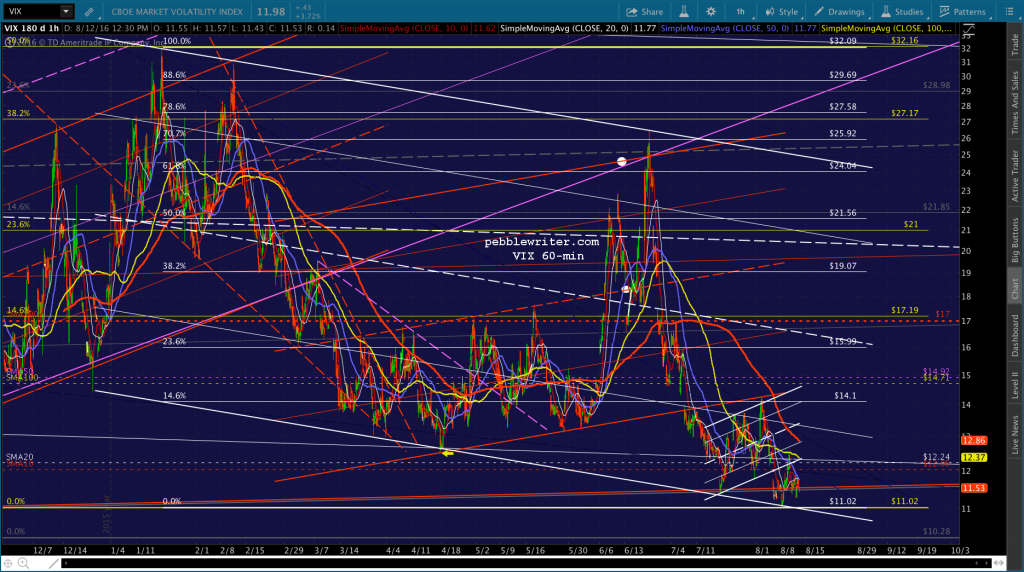Click the chart's horizontal time scrollbar
Screen dimensions: 1024x572
click(527, 563)
